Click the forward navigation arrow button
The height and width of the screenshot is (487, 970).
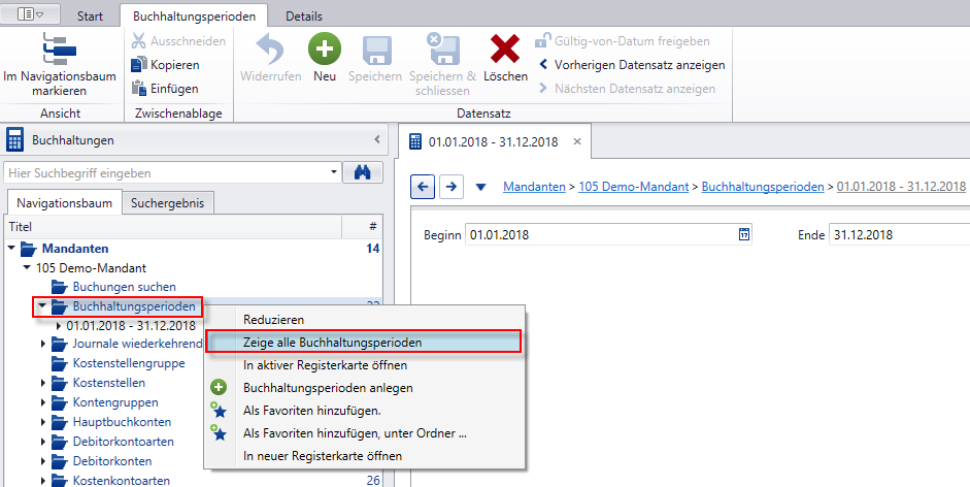(452, 186)
